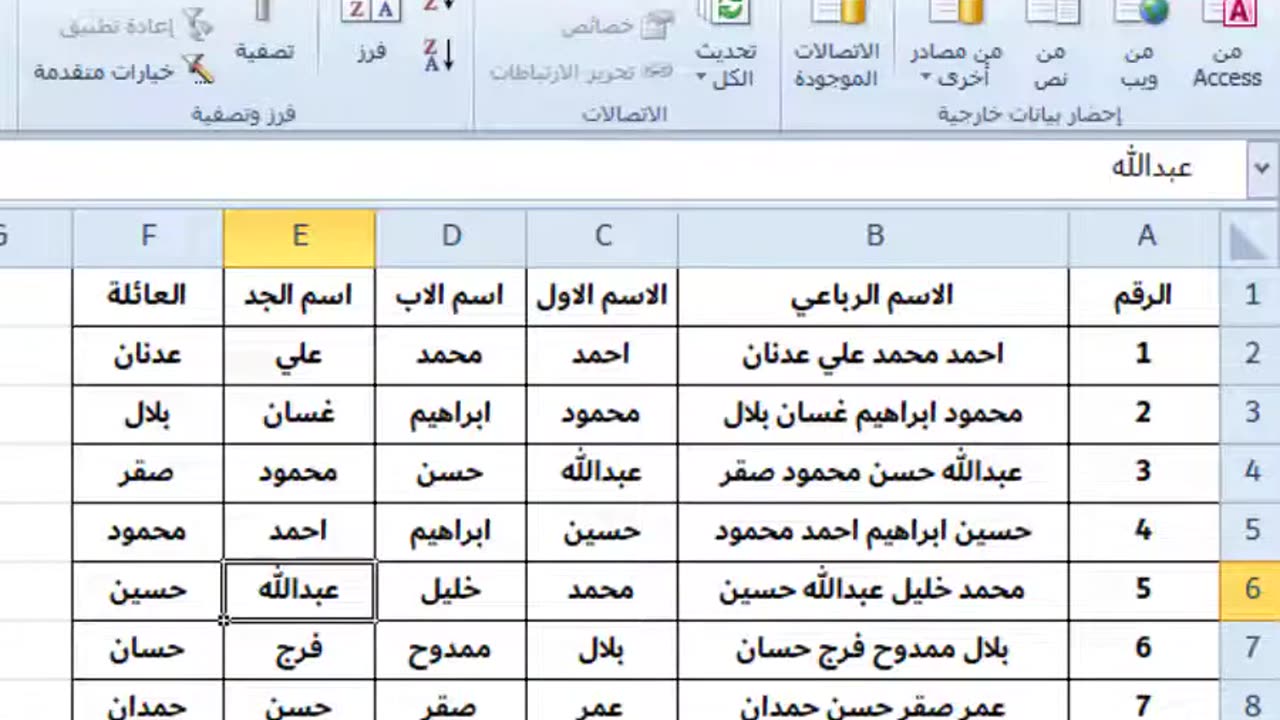Viewport: 1280px width, 720px height.
Task: Select cell with number 3 in column A
Action: (x=1145, y=473)
